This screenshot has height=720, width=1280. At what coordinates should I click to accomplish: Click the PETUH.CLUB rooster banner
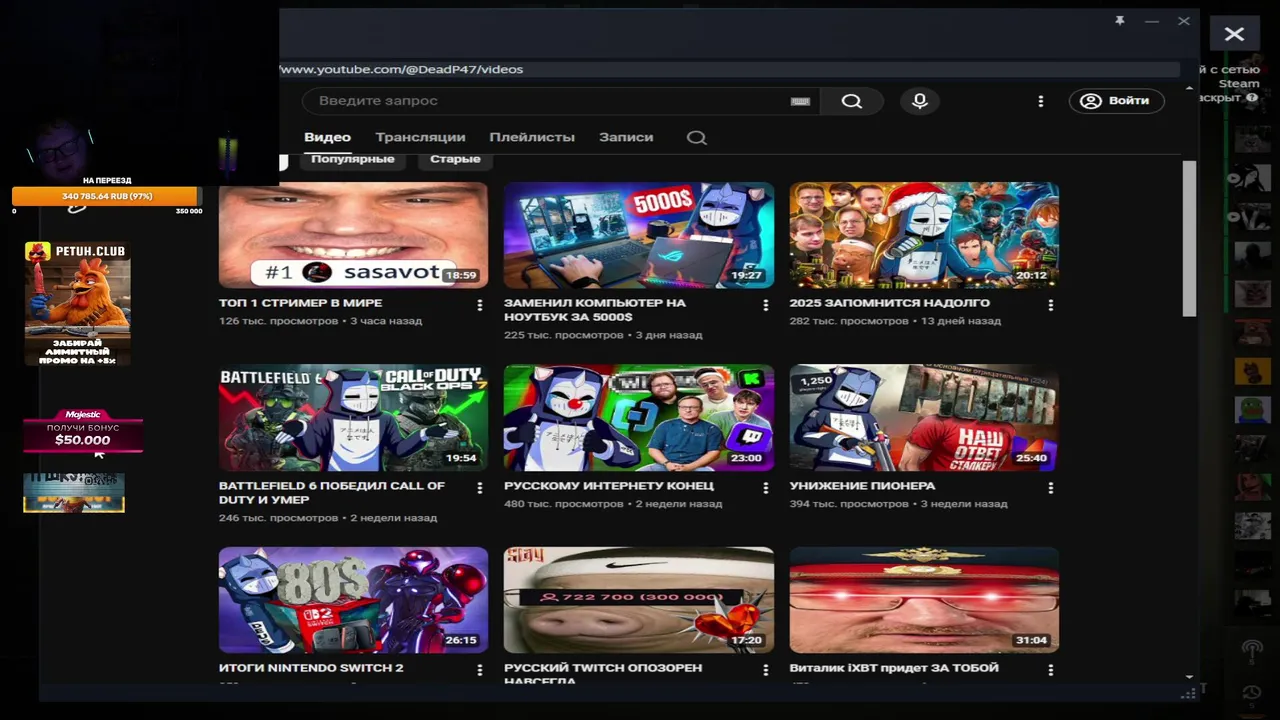[78, 303]
